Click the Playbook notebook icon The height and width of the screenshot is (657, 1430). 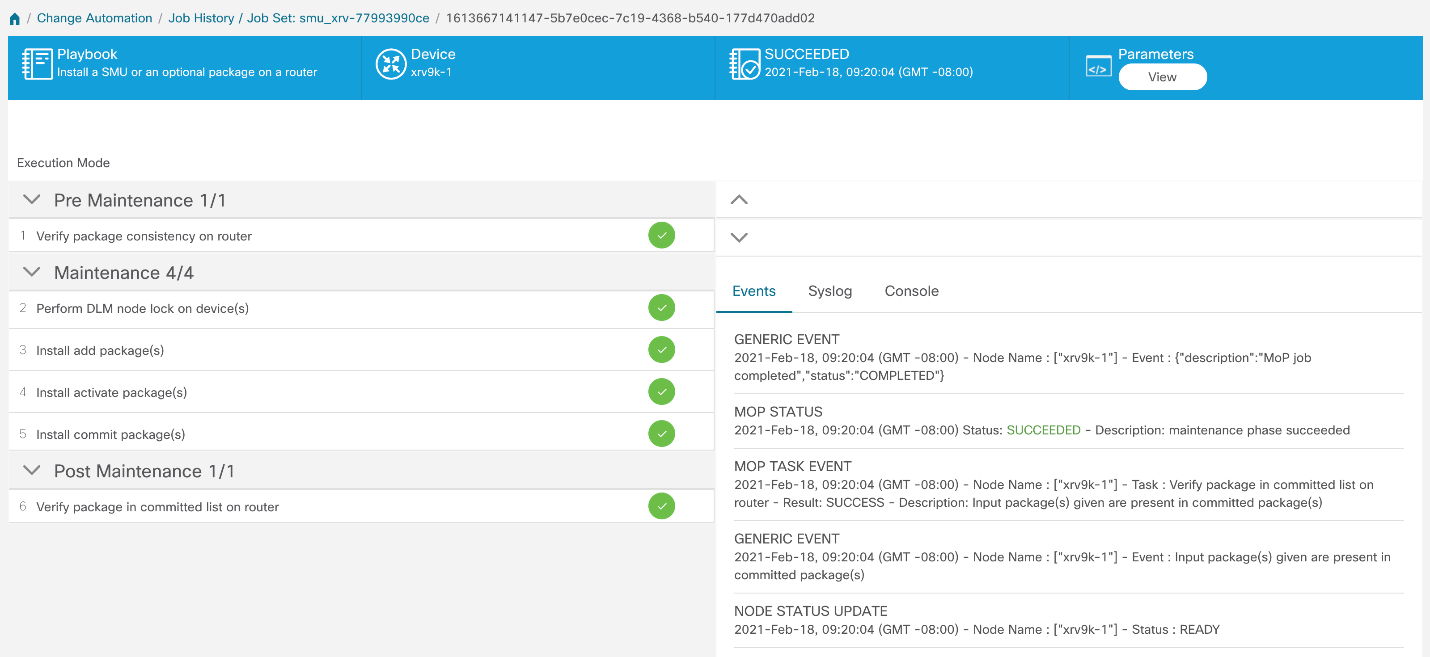click(x=37, y=63)
